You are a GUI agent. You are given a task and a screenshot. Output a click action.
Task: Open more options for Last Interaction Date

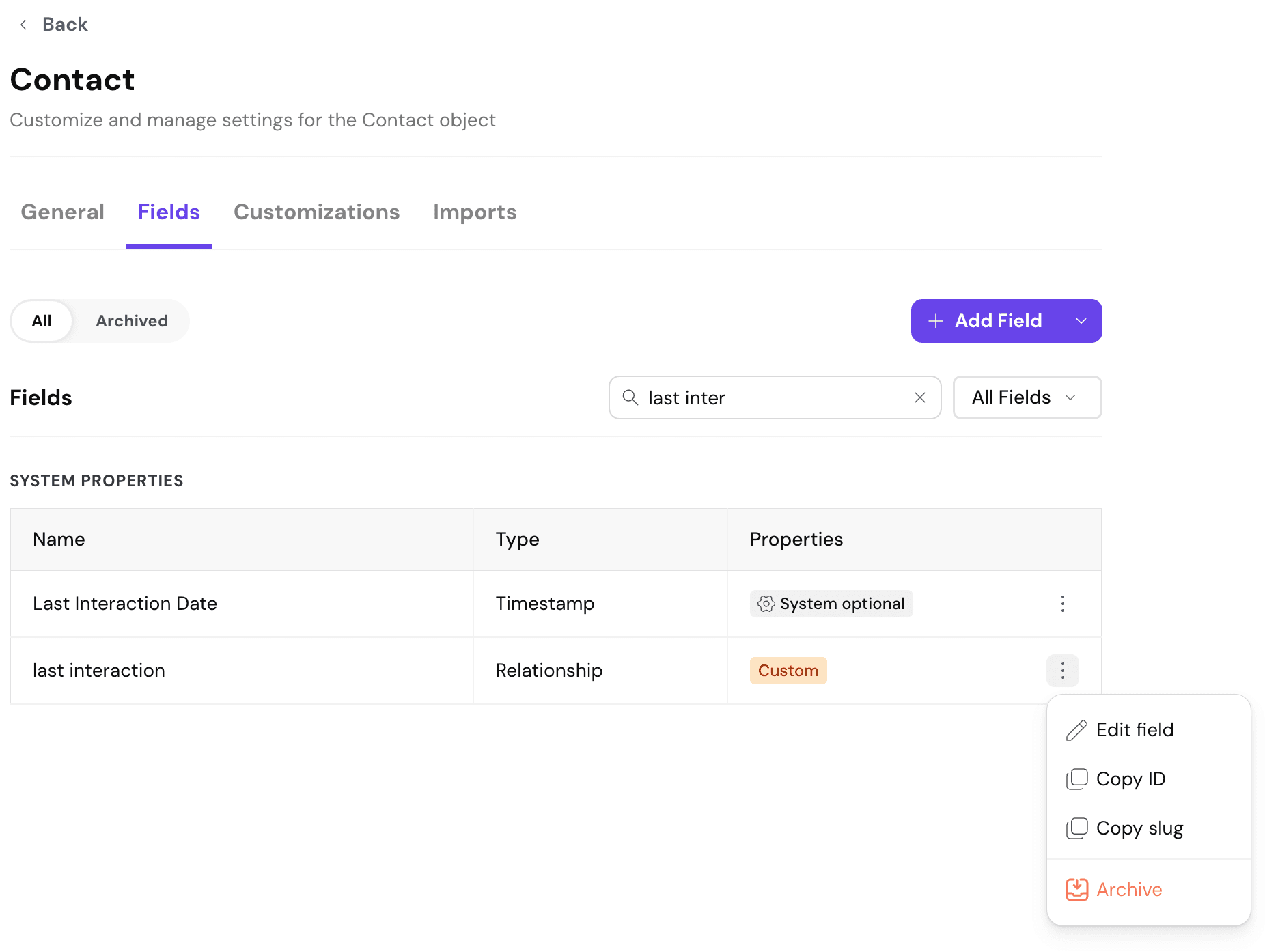1063,604
